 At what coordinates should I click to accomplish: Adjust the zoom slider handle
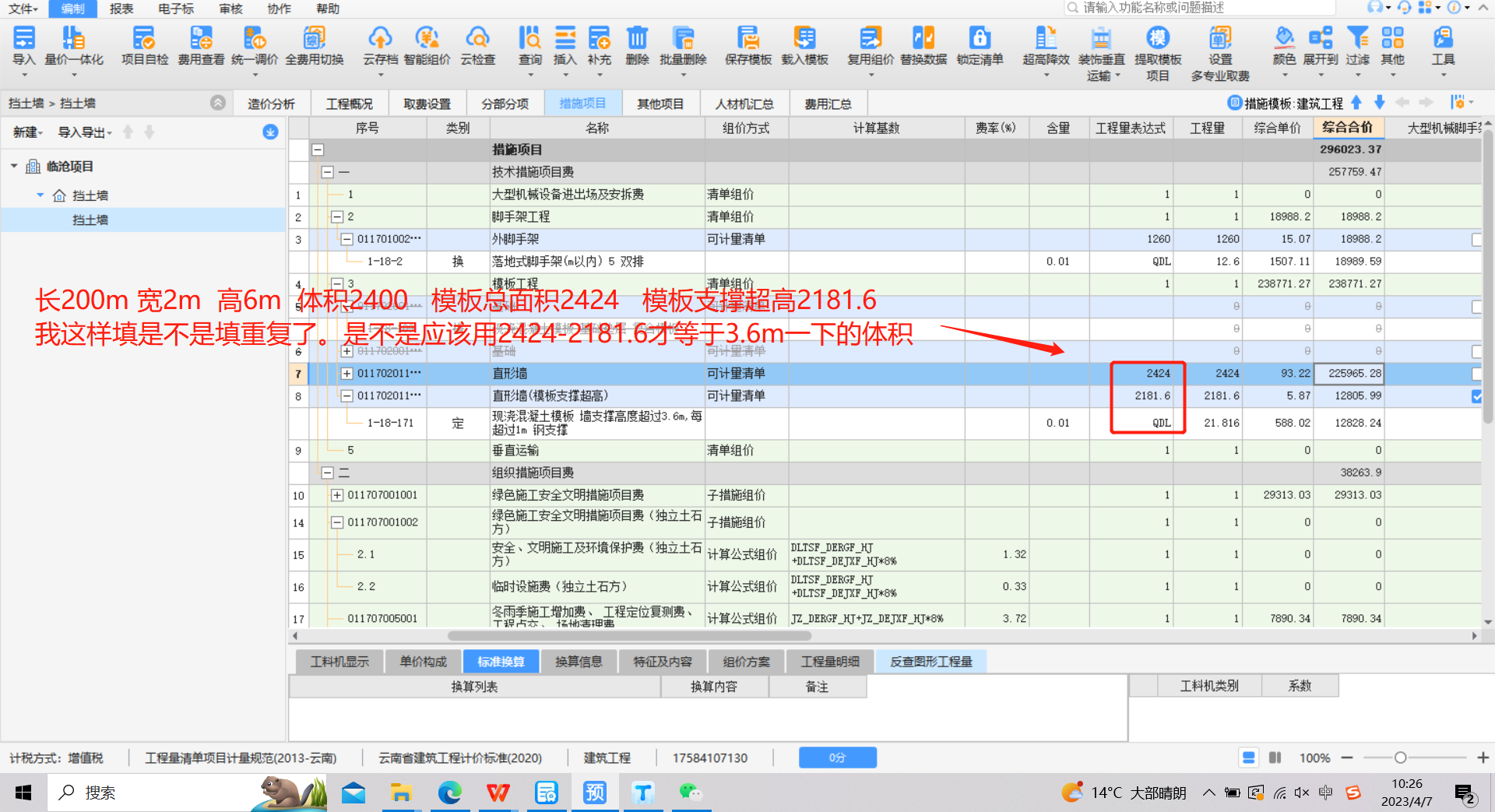pyautogui.click(x=1400, y=758)
